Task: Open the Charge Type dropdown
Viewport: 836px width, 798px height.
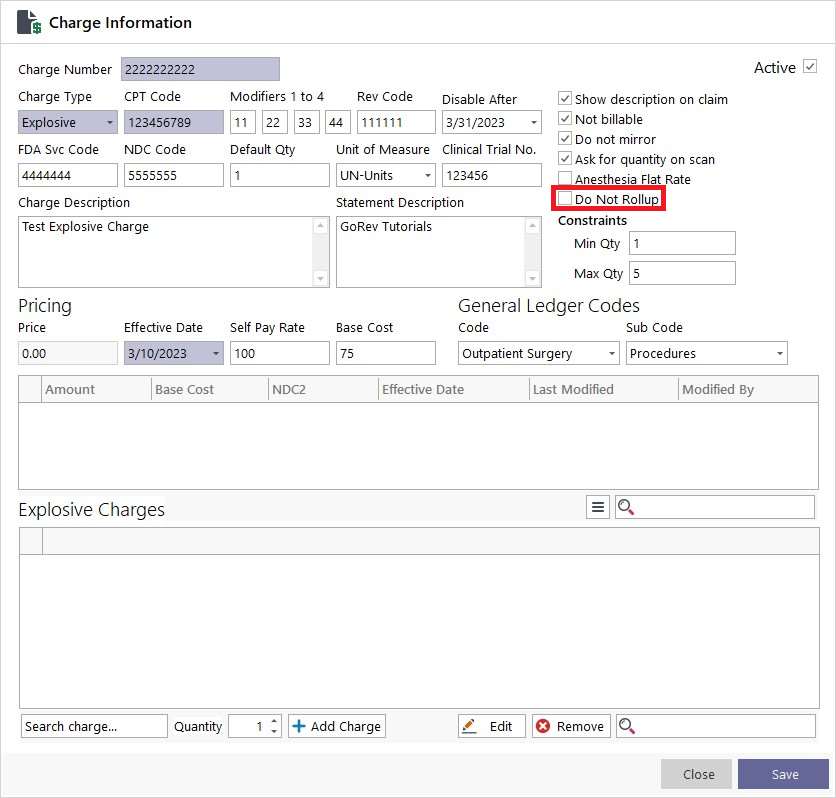Action: 109,122
